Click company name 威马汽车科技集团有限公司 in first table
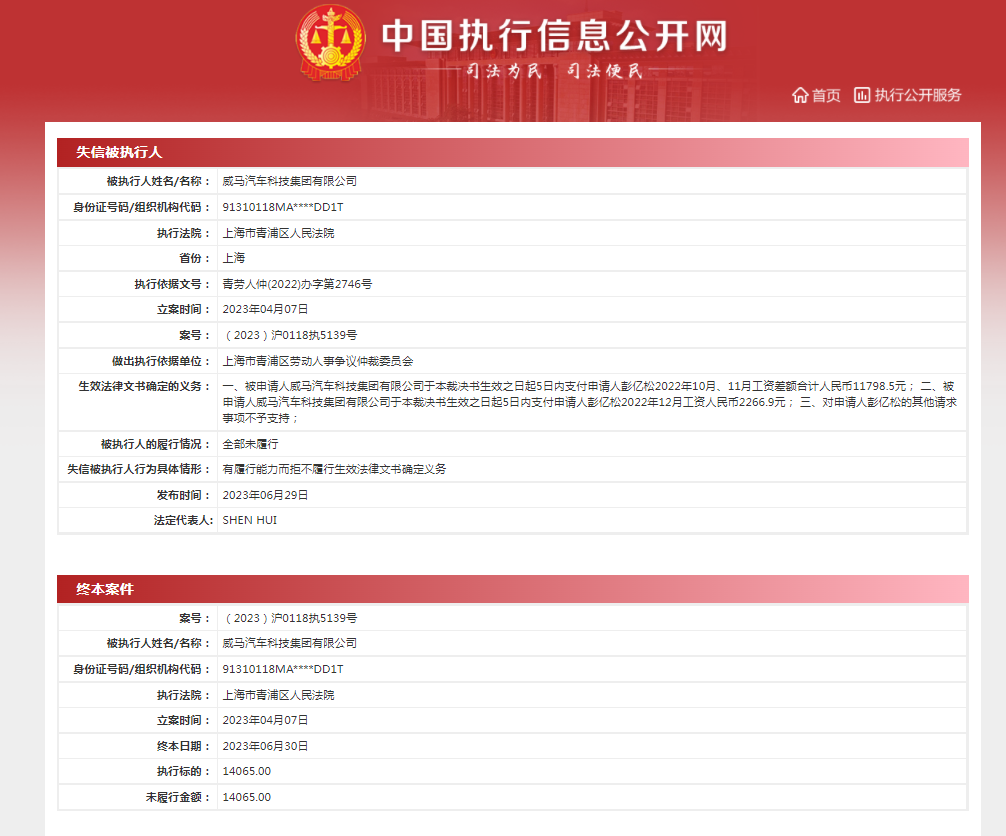 point(289,182)
